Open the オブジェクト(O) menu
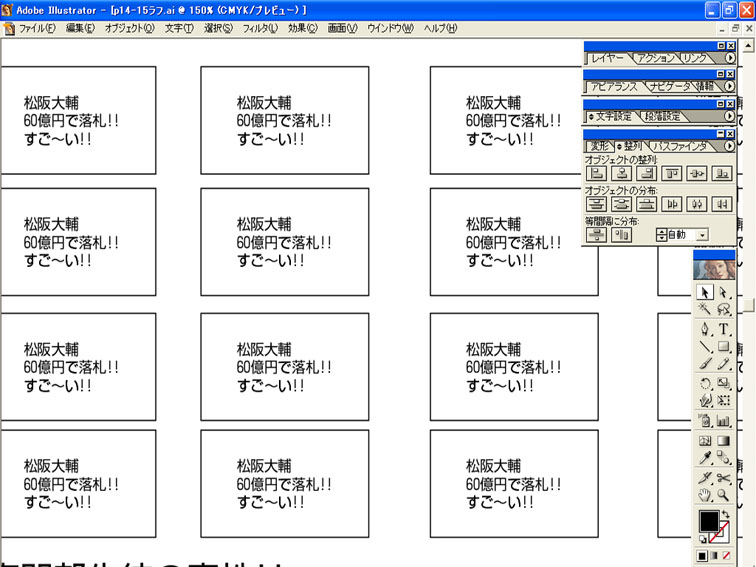This screenshot has height=567, width=756. coord(130,28)
